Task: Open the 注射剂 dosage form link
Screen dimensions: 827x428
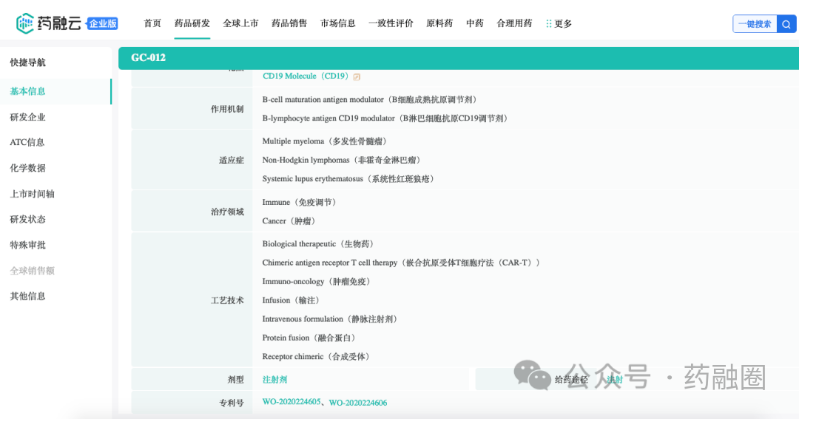Action: (x=274, y=380)
